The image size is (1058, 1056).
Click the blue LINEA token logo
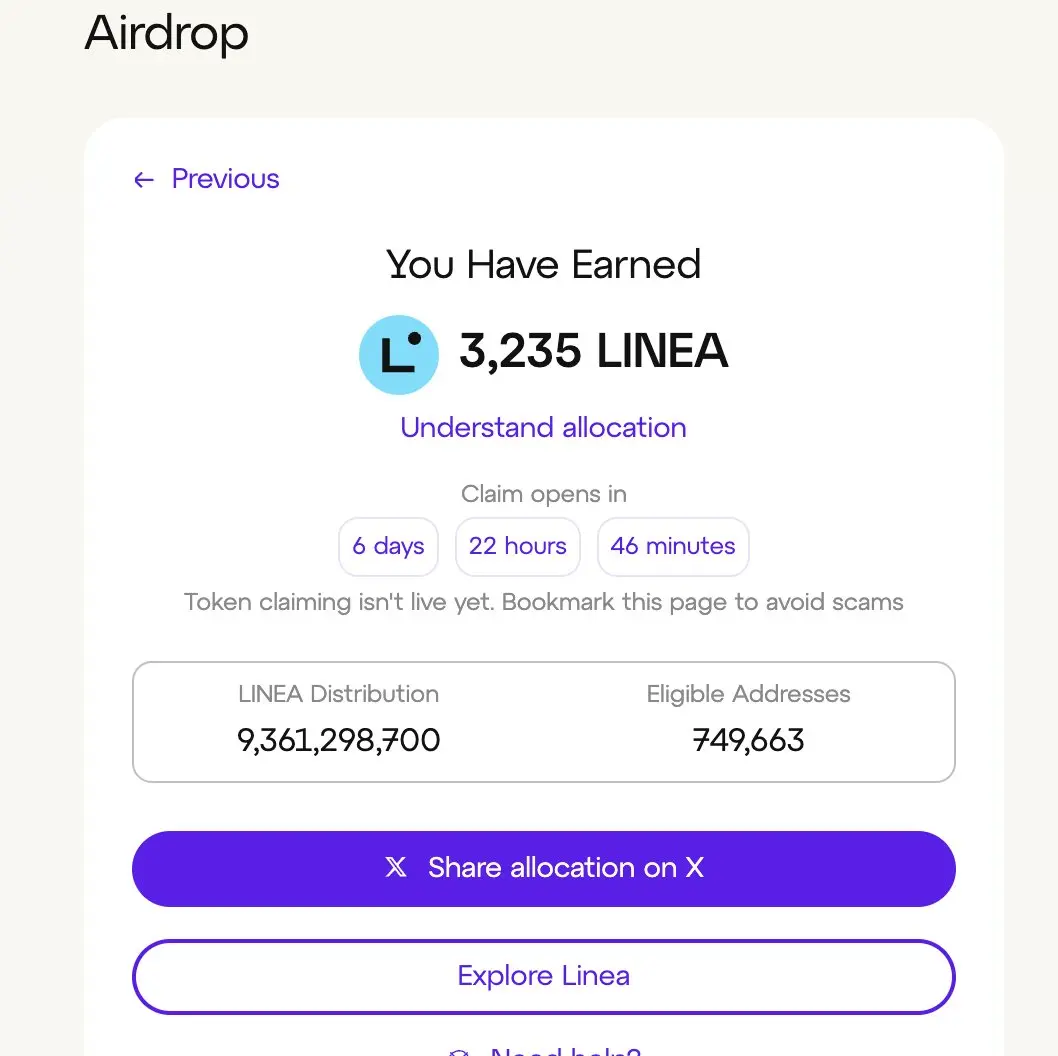pyautogui.click(x=399, y=354)
